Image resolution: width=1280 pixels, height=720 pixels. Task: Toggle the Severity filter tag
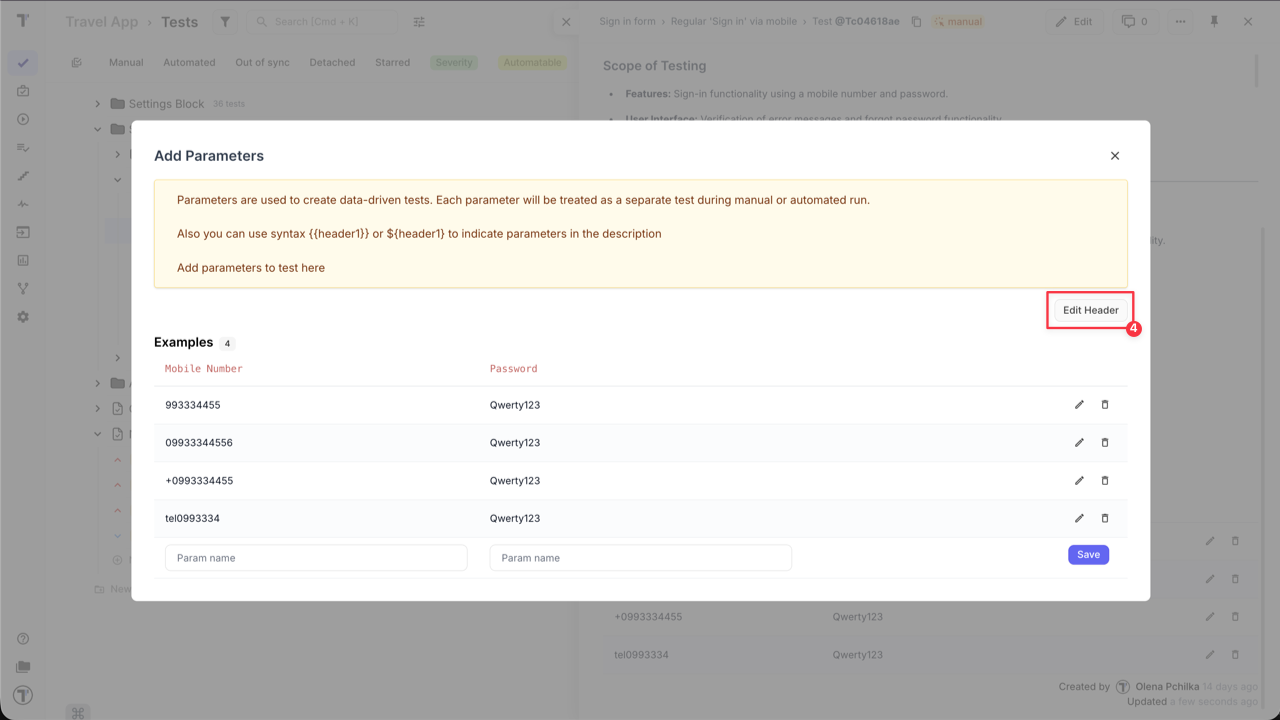(453, 62)
